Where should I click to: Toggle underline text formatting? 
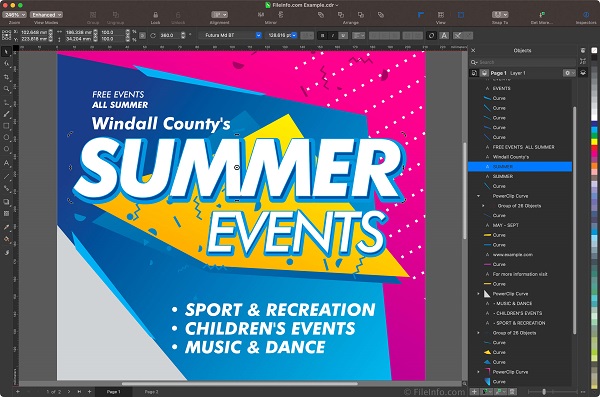(x=343, y=36)
